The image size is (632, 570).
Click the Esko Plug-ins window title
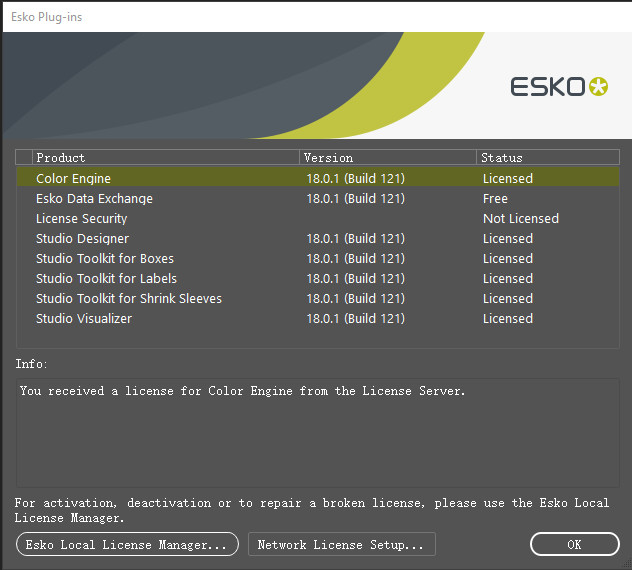(x=47, y=17)
